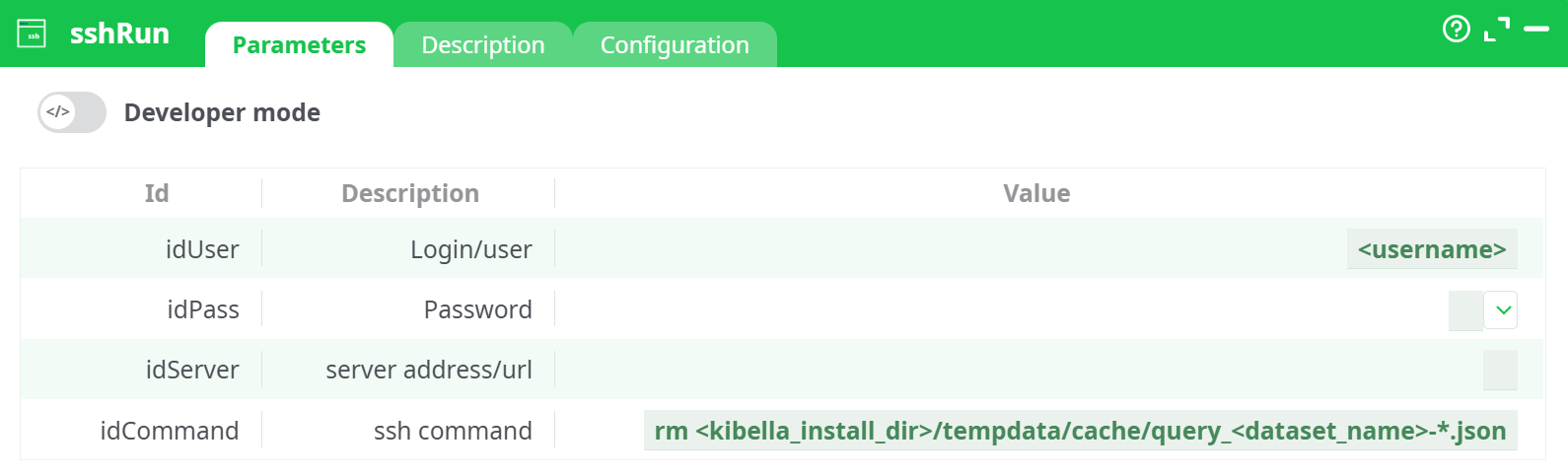Select the idUser parameter row
1568x476 pixels.
pos(202,249)
